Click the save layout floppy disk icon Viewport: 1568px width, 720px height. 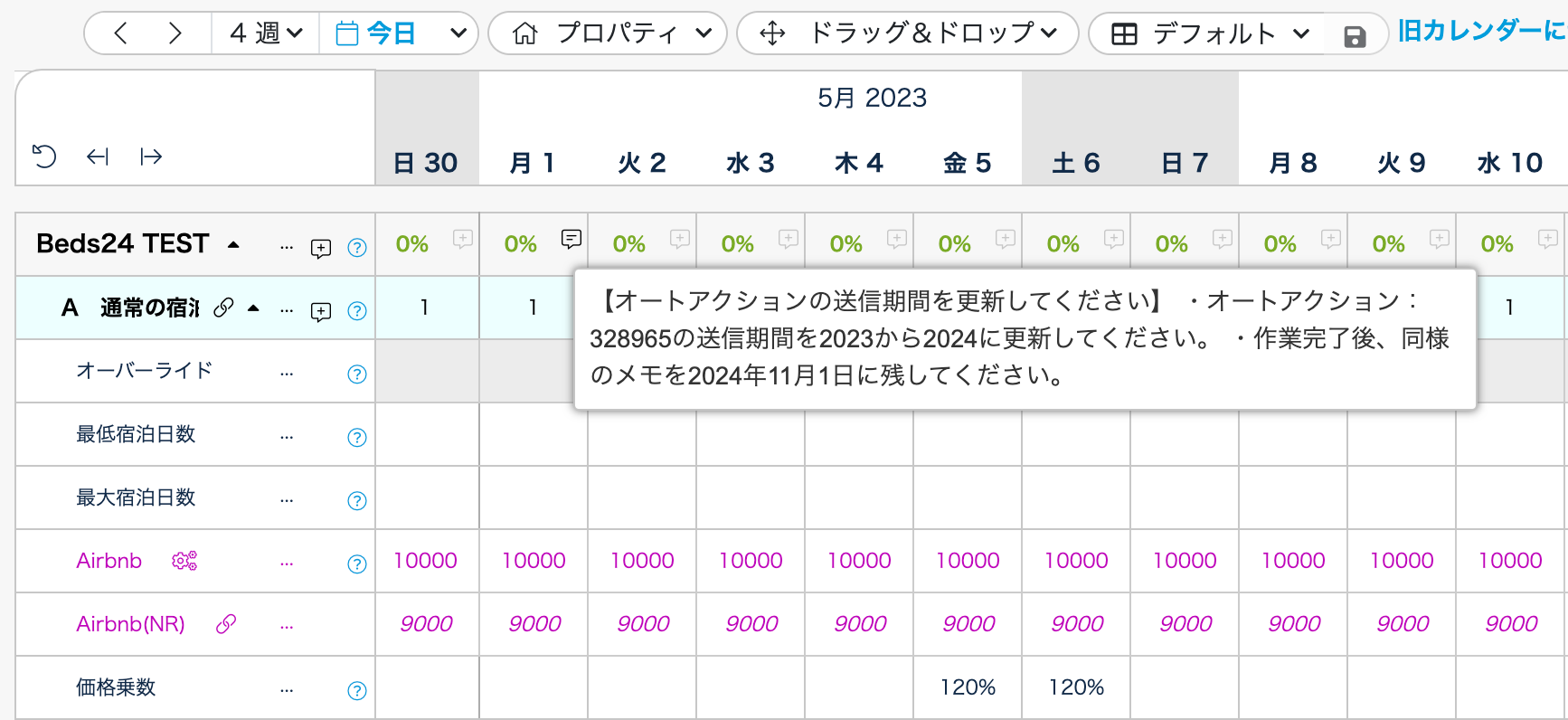[x=1354, y=36]
